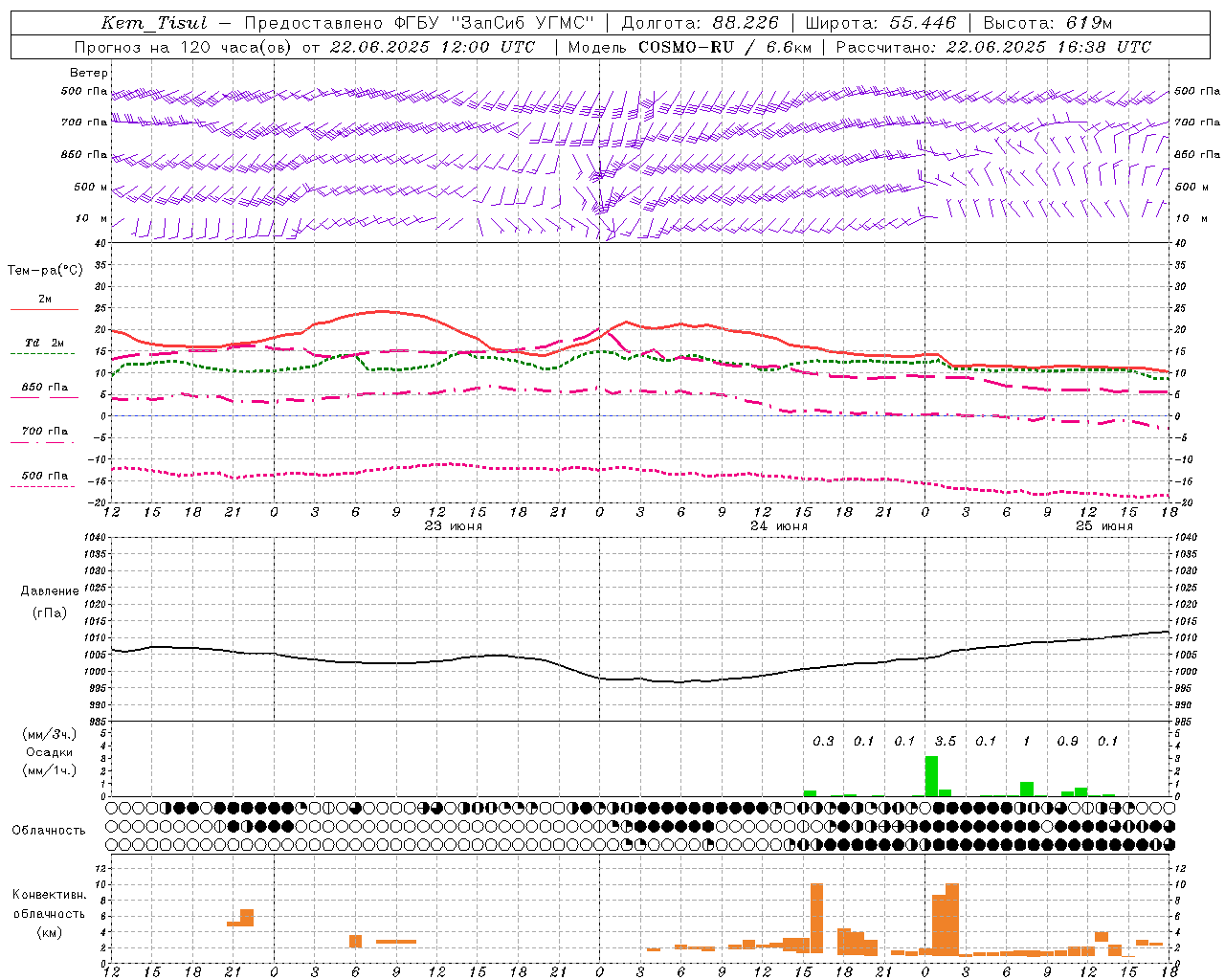Click the red line sample under 2м legend
The height and width of the screenshot is (980, 1225).
pyautogui.click(x=44, y=310)
